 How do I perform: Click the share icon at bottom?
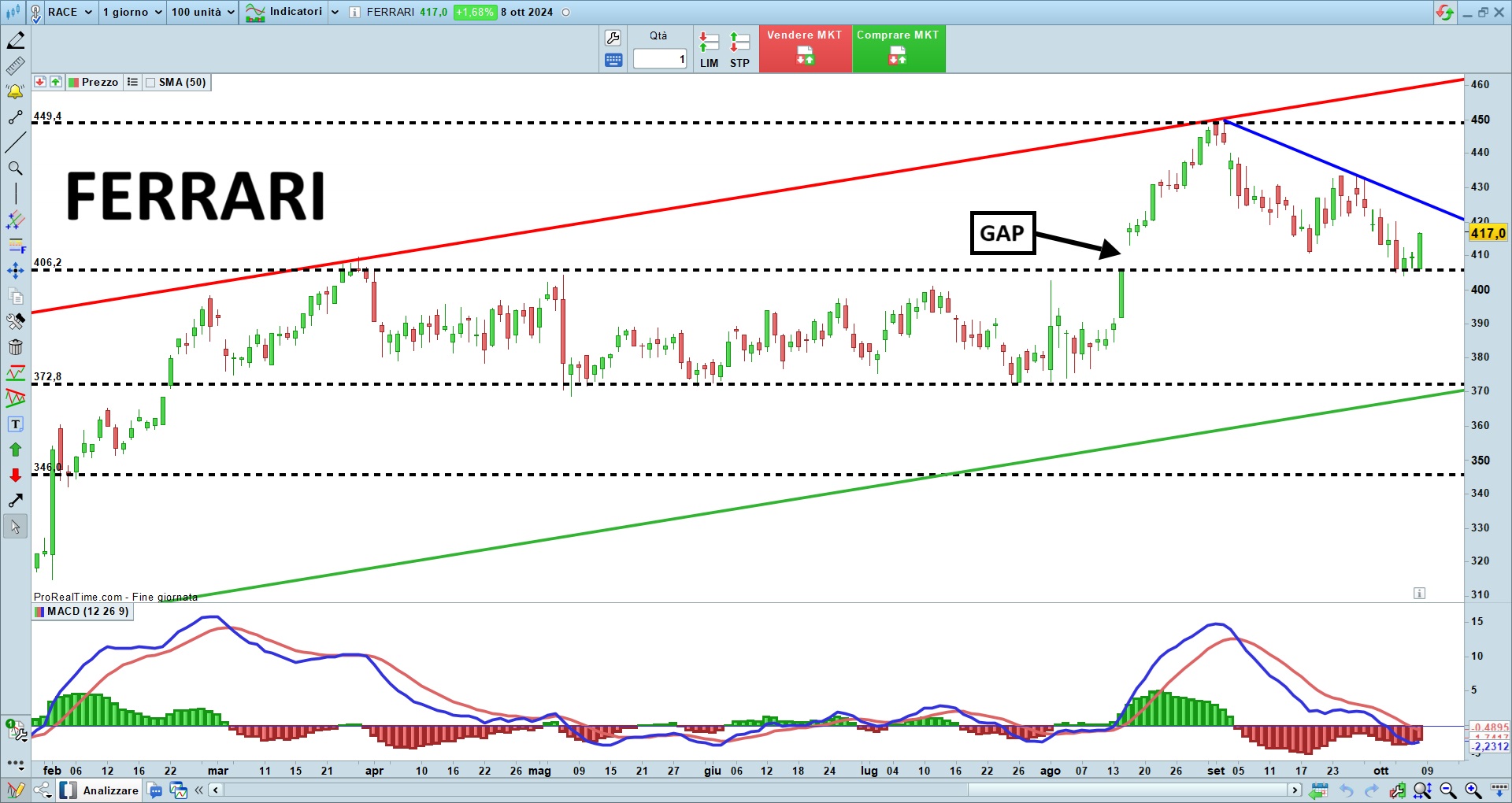pos(43,790)
